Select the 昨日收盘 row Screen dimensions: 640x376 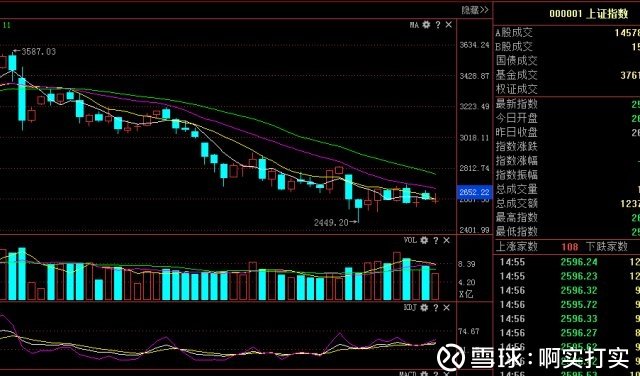pyautogui.click(x=567, y=132)
